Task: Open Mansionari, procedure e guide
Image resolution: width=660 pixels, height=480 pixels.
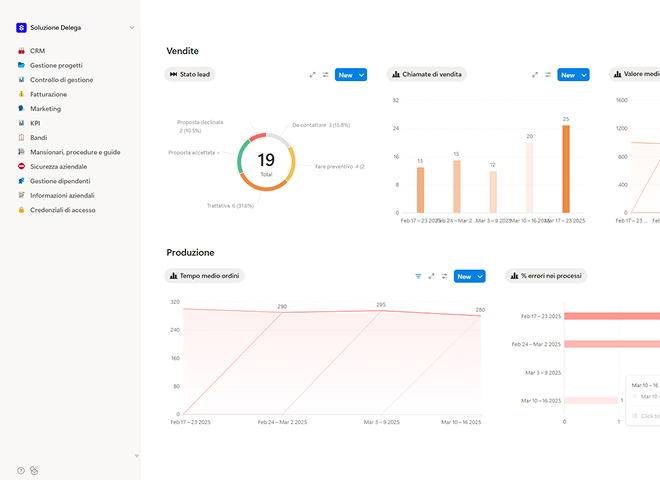Action: (74, 152)
